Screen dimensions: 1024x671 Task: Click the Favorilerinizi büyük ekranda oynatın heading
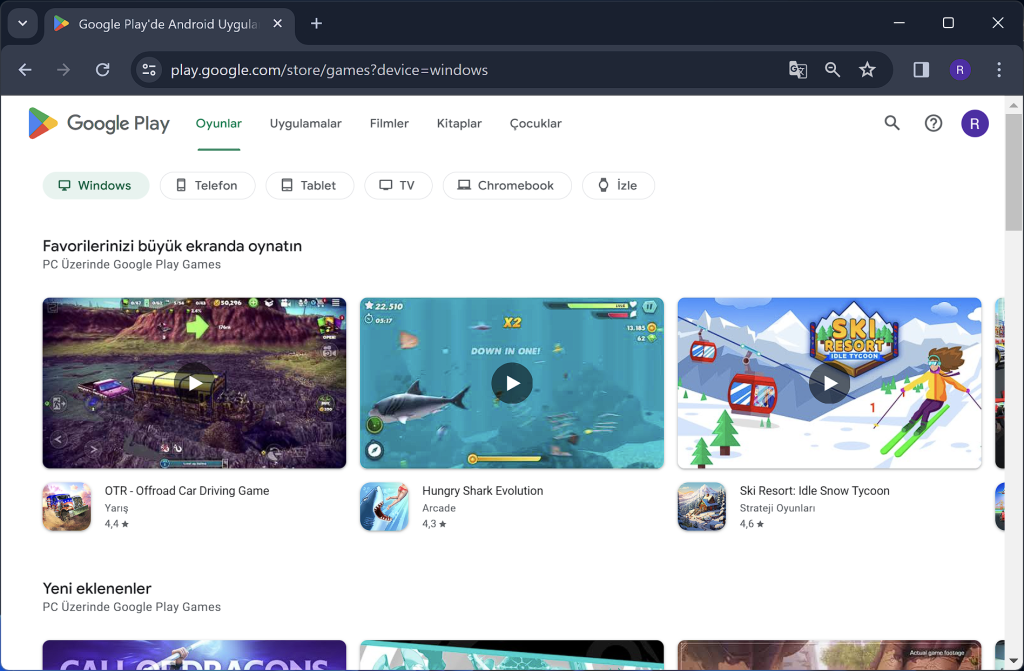(x=172, y=246)
